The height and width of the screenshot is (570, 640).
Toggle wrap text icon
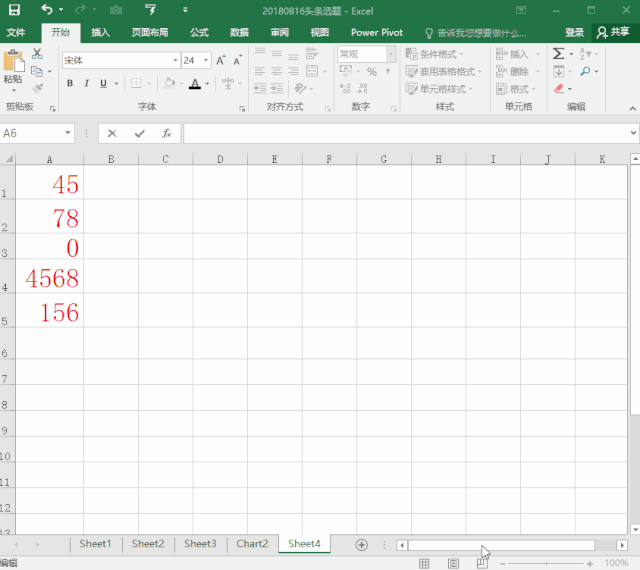pos(312,53)
